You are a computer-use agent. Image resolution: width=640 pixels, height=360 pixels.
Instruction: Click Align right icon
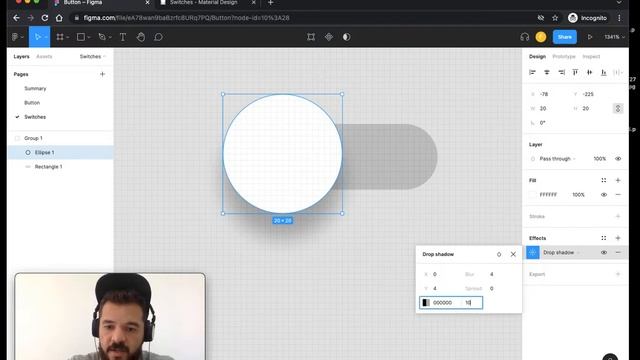[x=561, y=72]
